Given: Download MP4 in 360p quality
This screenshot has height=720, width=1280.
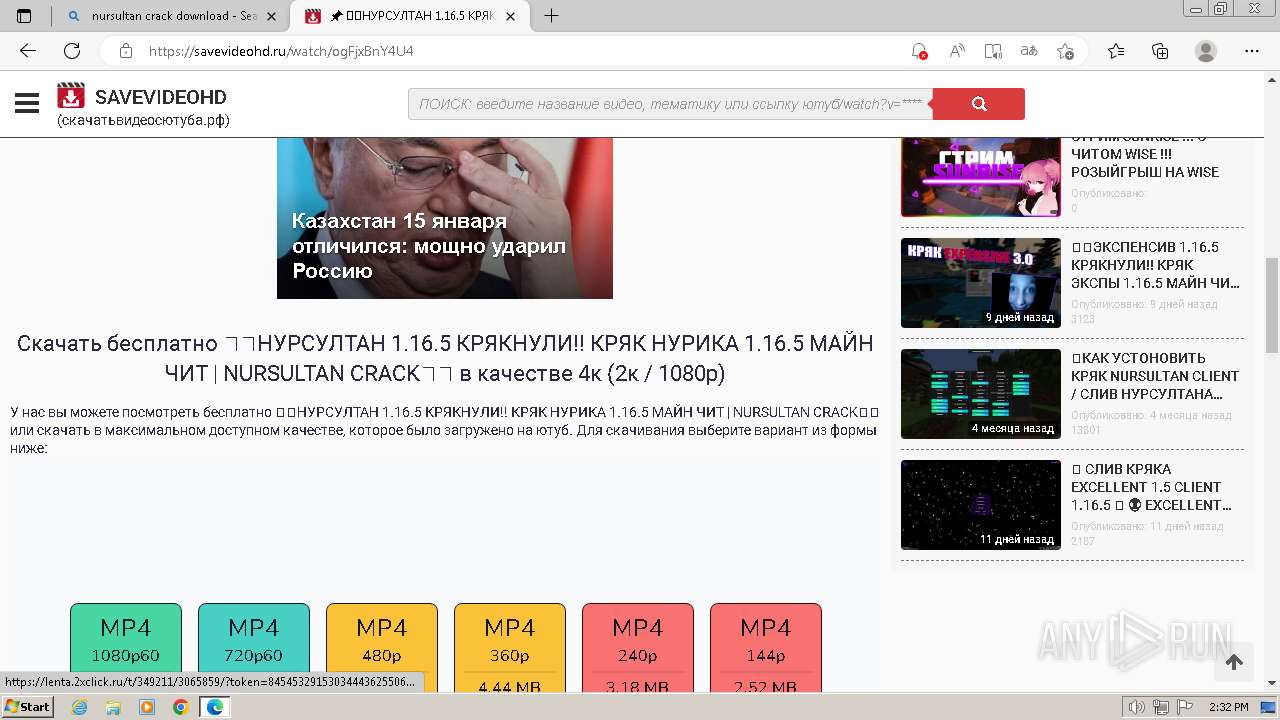Looking at the screenshot, I should click(x=510, y=648).
